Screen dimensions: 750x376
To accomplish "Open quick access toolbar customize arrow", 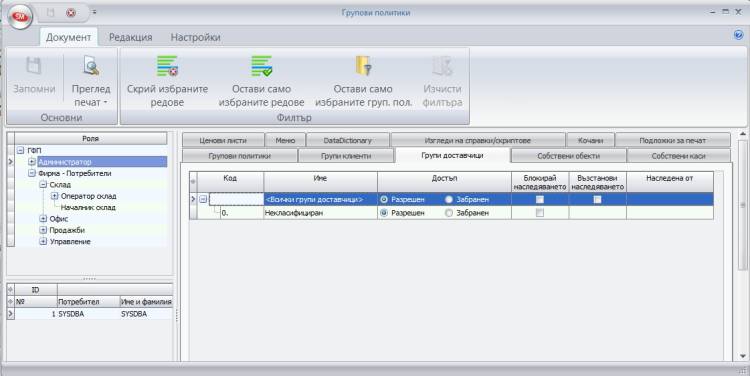I will tap(94, 12).
